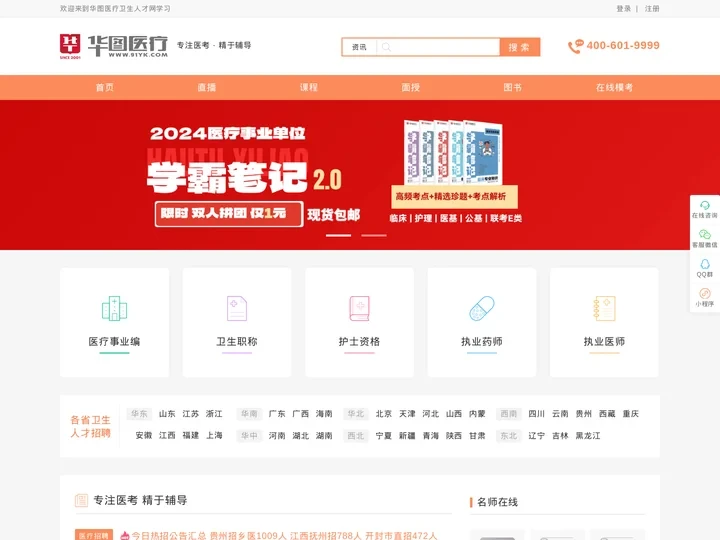
Task: Open 课程 navigation tab
Action: [x=309, y=87]
